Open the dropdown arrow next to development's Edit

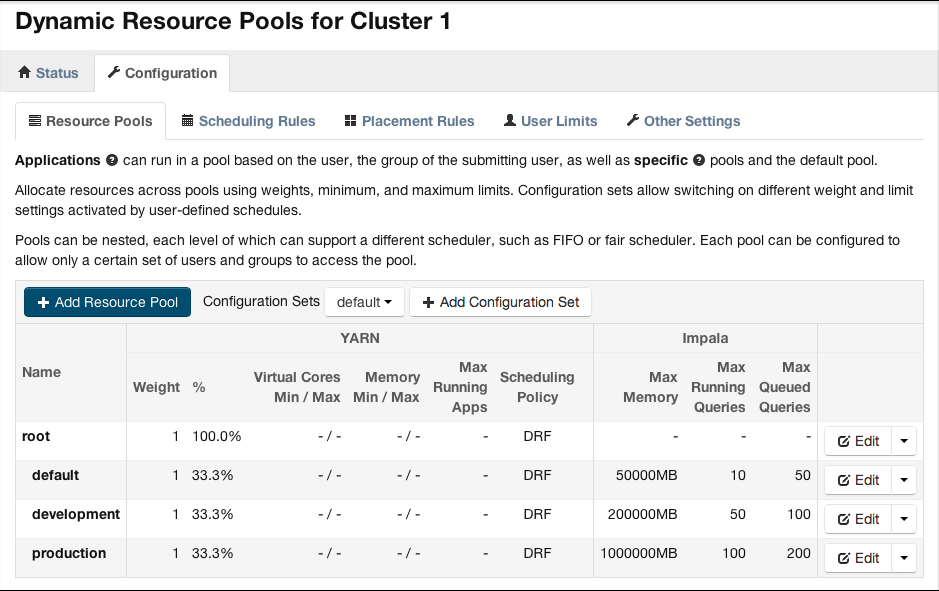click(904, 518)
